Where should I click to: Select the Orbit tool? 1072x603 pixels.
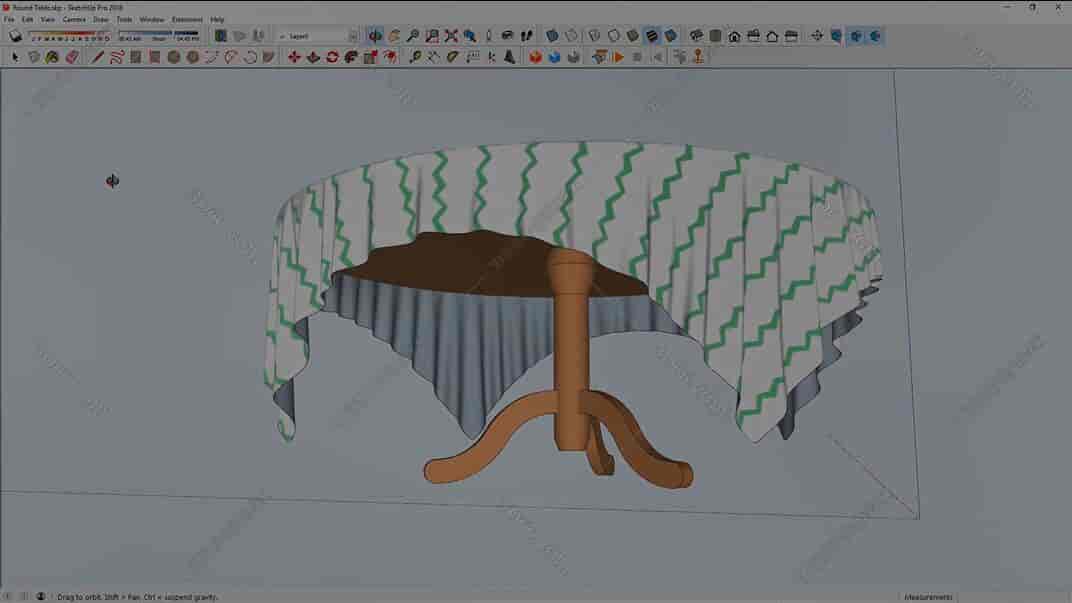click(375, 35)
